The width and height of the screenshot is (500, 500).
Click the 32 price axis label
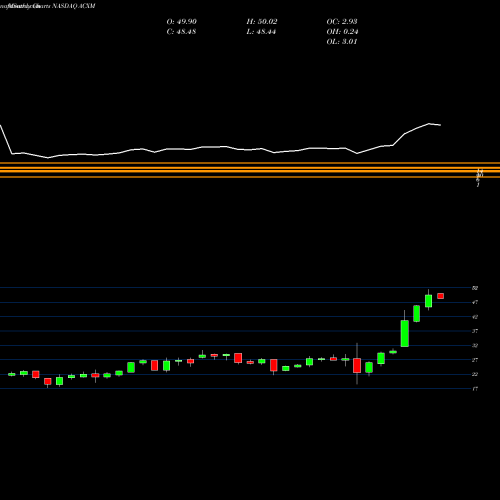(475, 346)
